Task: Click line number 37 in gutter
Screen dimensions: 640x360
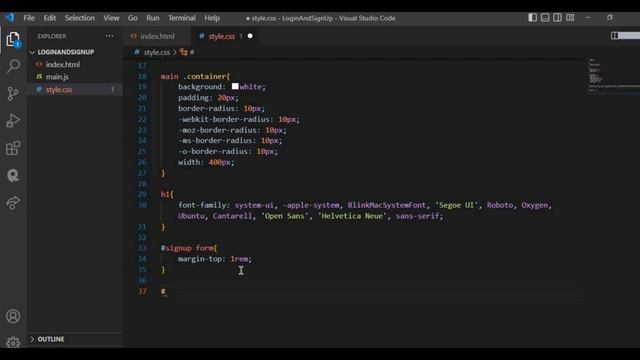Action: (142, 291)
